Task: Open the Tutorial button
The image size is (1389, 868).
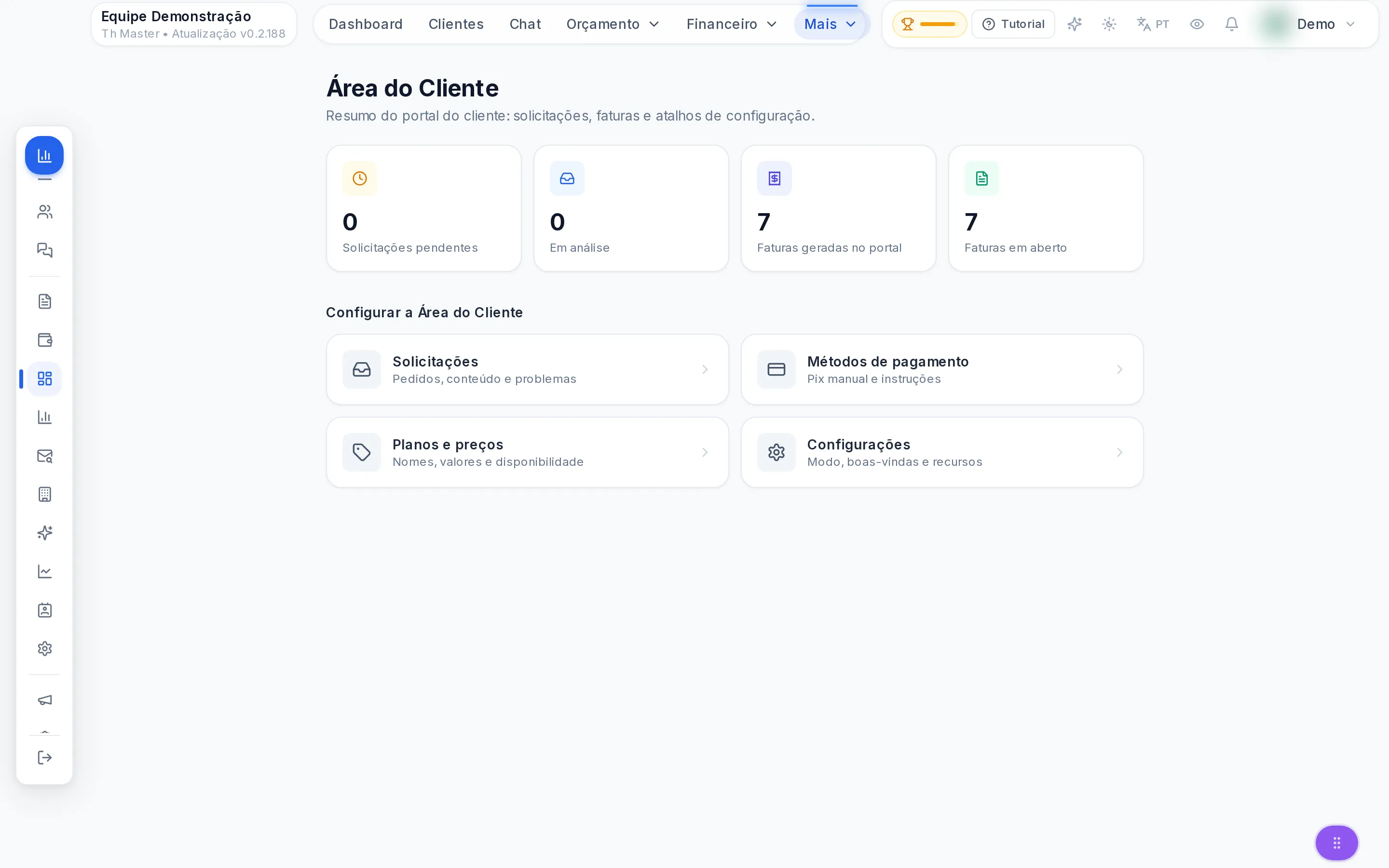Action: coord(1013,24)
